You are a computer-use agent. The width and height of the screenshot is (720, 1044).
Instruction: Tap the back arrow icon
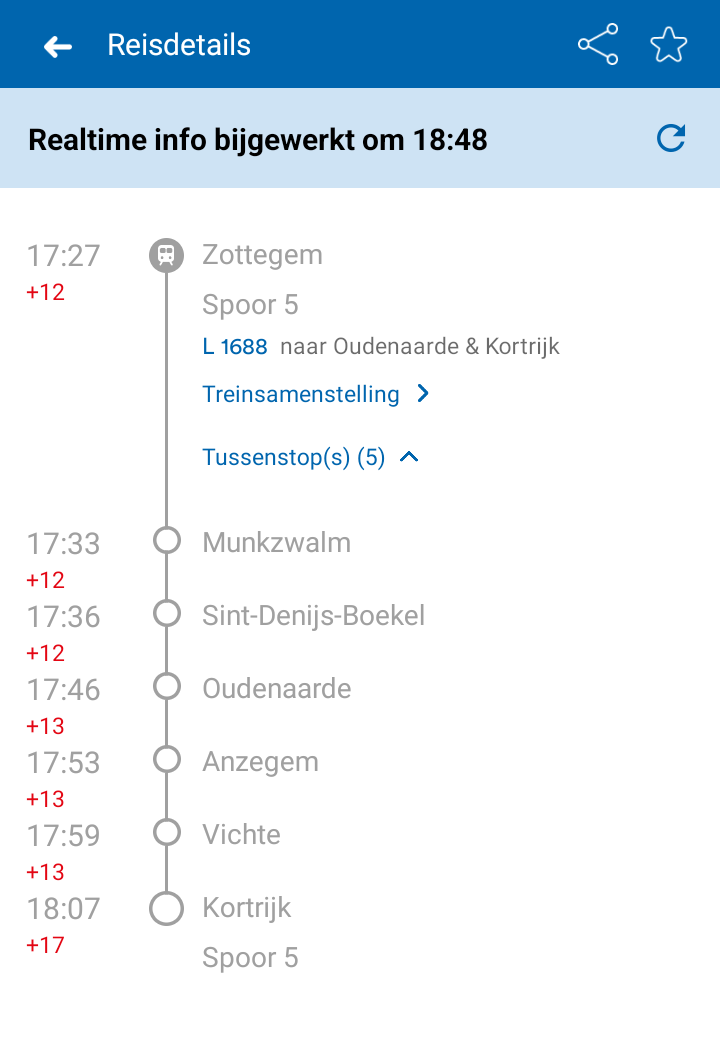[x=58, y=46]
